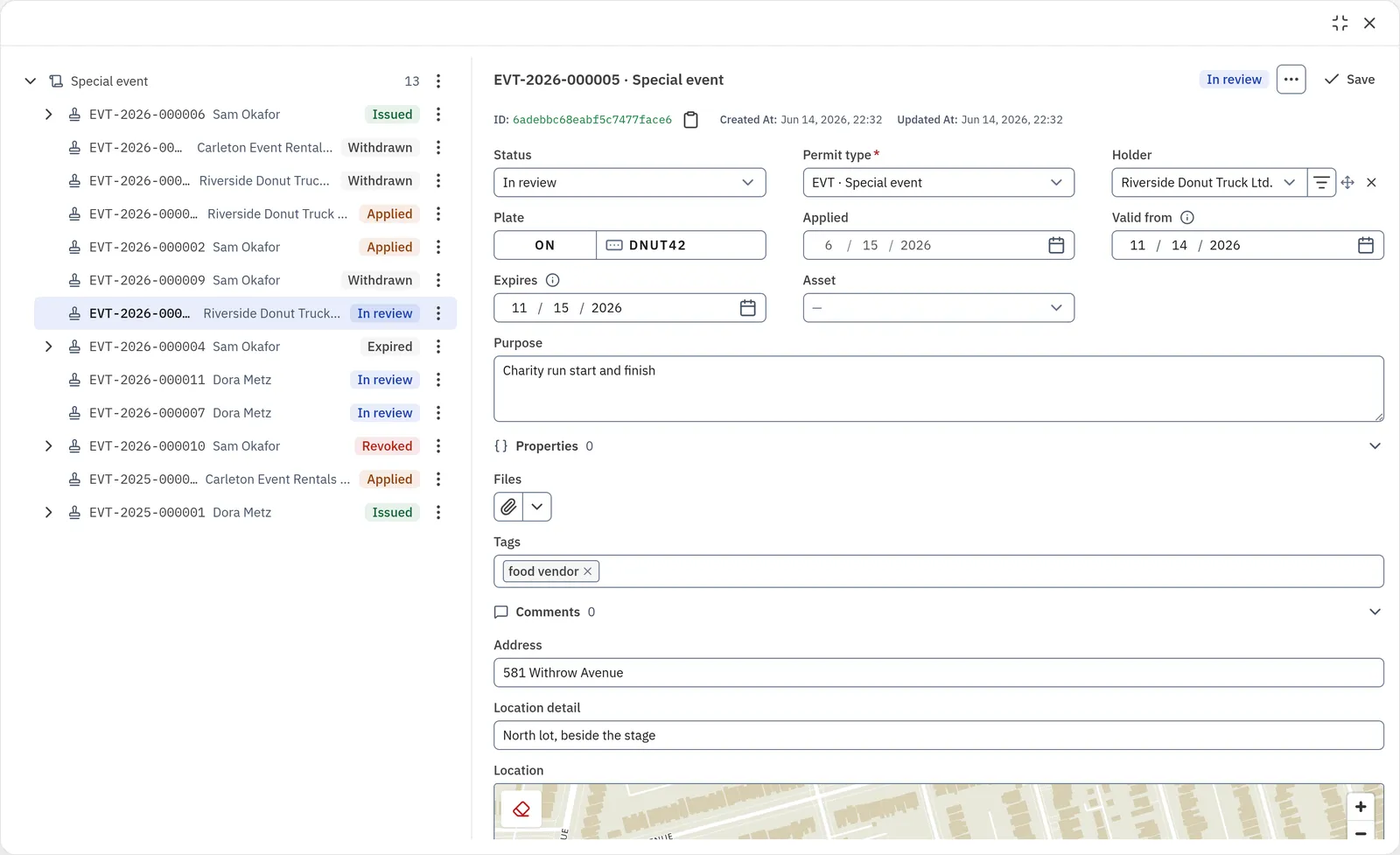Open the Permit type dropdown
Viewport: 1400px width, 855px height.
[x=938, y=183]
